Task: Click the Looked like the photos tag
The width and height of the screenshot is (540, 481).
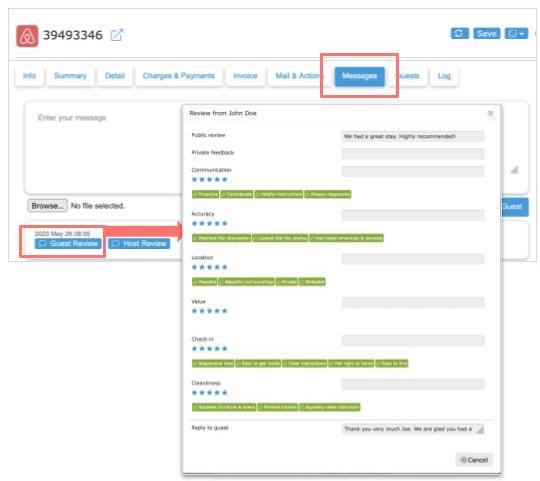Action: pyautogui.click(x=280, y=238)
